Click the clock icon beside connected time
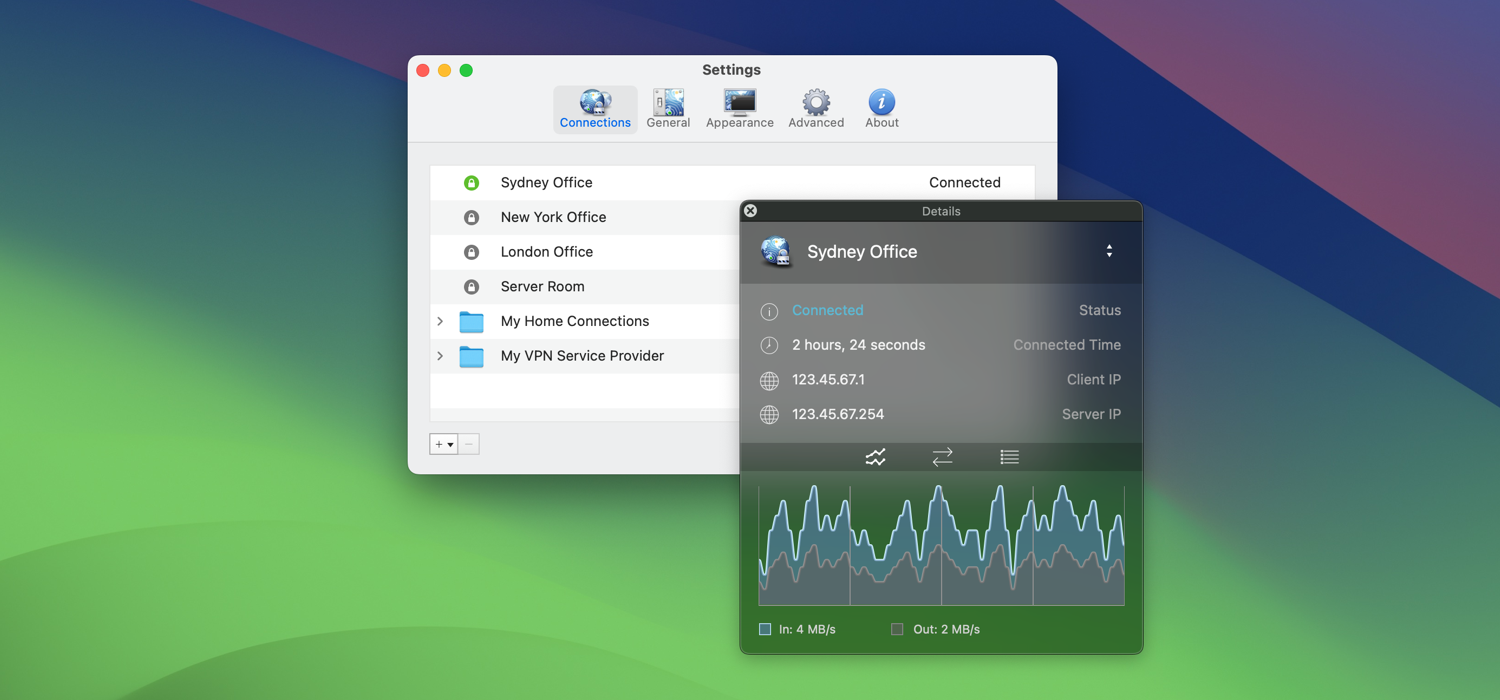This screenshot has height=700, width=1500. (x=769, y=345)
